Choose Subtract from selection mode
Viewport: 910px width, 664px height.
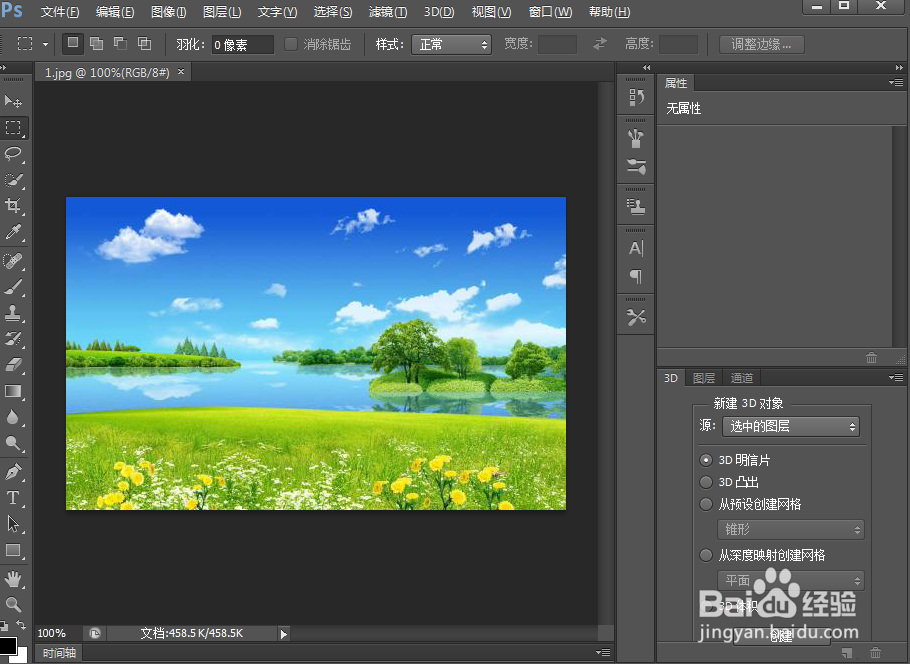(120, 44)
